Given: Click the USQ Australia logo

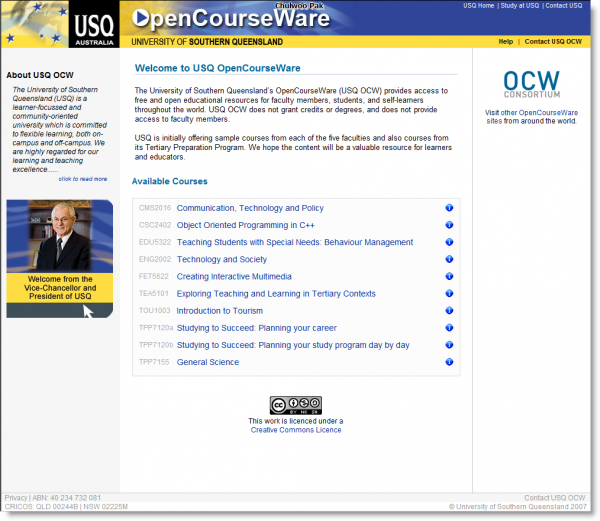Looking at the screenshot, I should (94, 24).
